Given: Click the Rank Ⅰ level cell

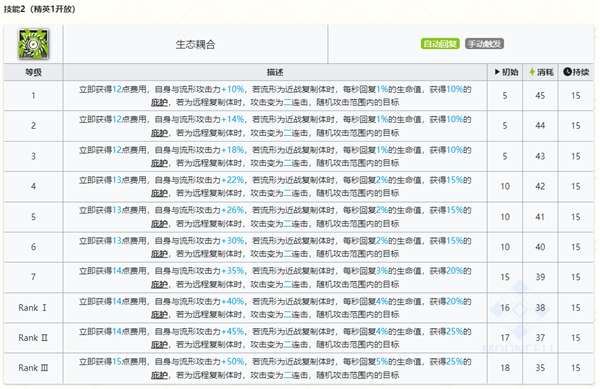Looking at the screenshot, I should (x=33, y=308).
